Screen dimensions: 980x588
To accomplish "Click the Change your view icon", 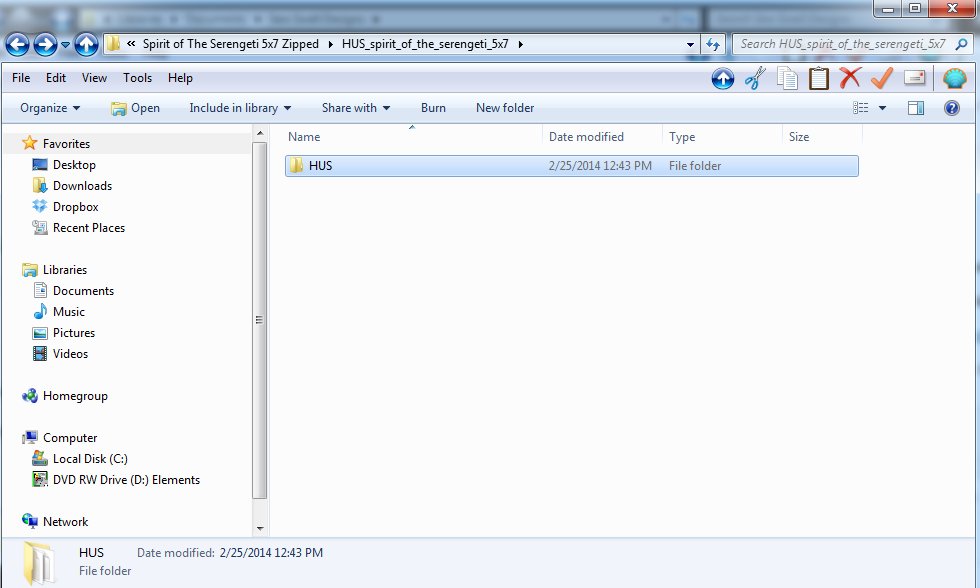I will pos(861,108).
